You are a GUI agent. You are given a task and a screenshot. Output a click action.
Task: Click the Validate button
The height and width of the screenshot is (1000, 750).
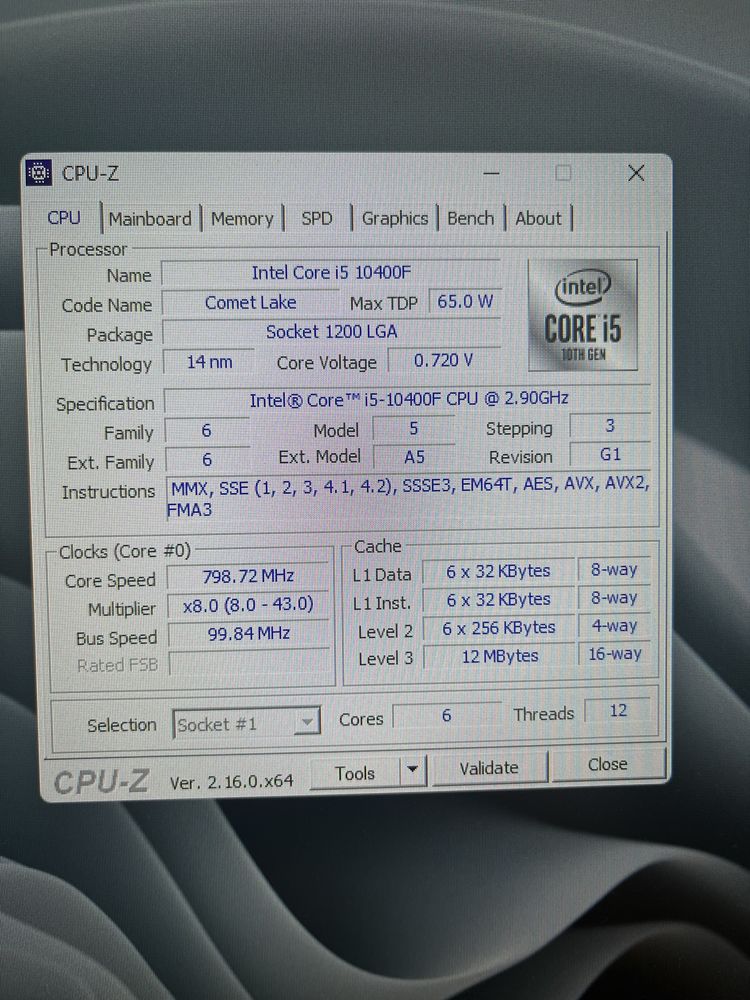pos(489,767)
